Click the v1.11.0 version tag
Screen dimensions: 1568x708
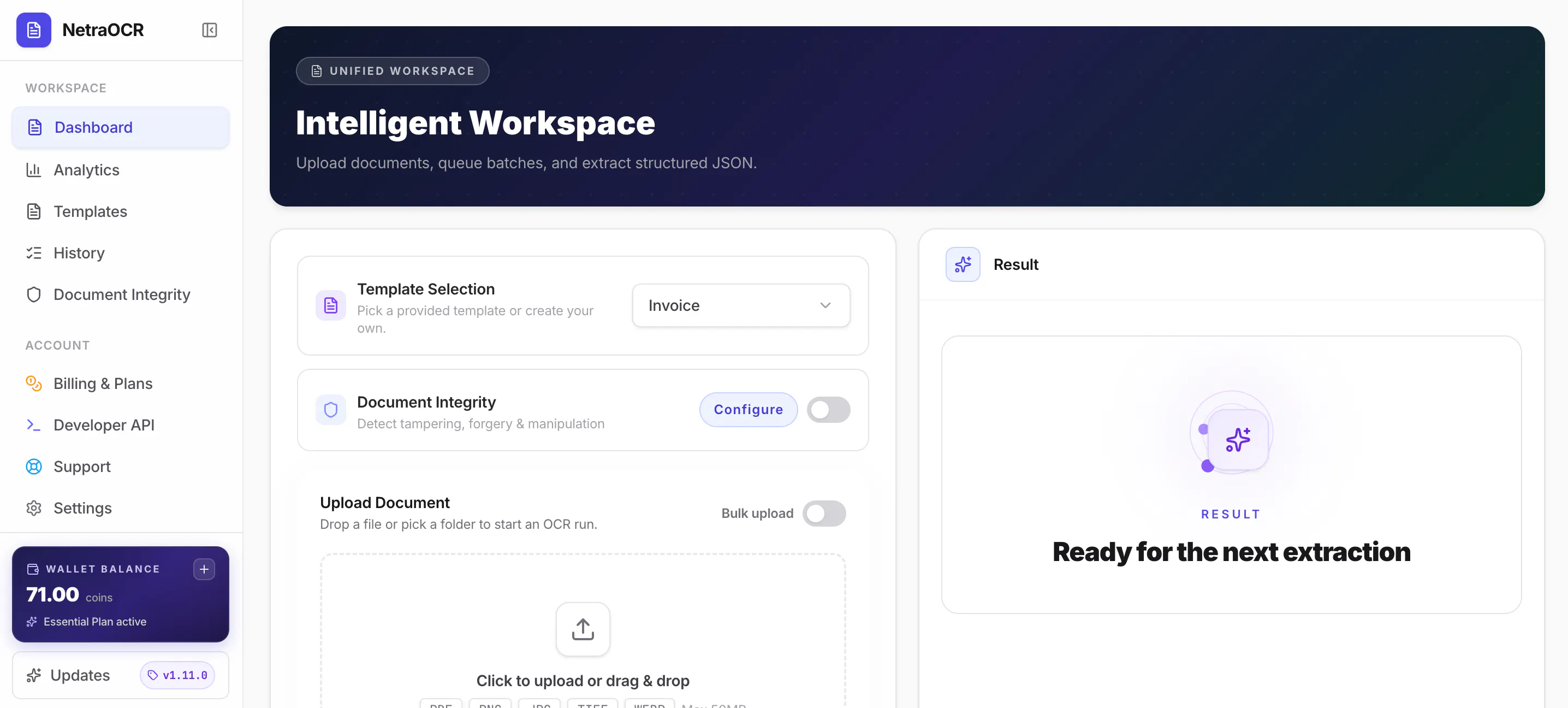pyautogui.click(x=178, y=675)
